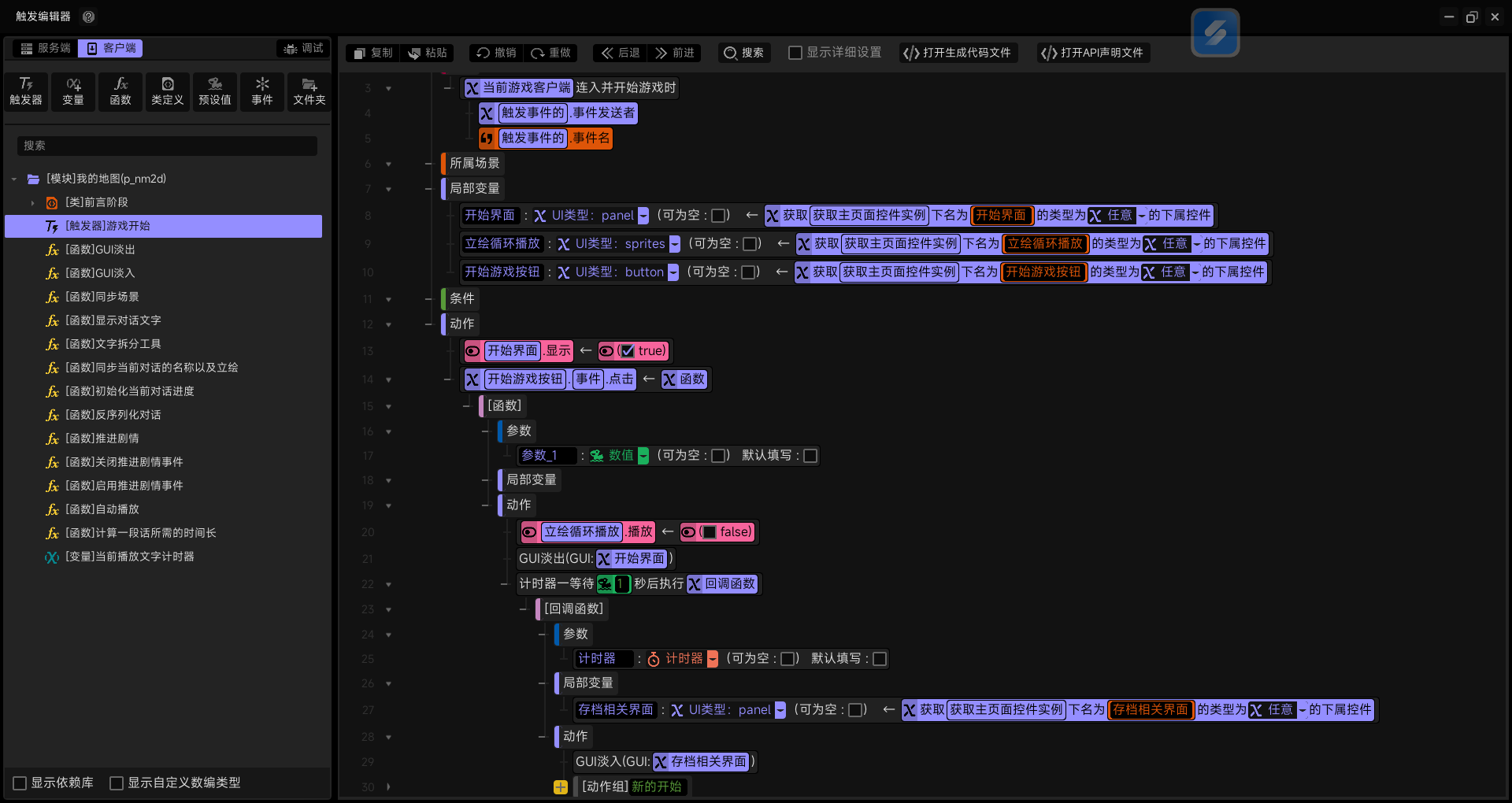The height and width of the screenshot is (803, 1512).
Task: Click the 变量 (variable) tool icon
Action: pyautogui.click(x=73, y=91)
